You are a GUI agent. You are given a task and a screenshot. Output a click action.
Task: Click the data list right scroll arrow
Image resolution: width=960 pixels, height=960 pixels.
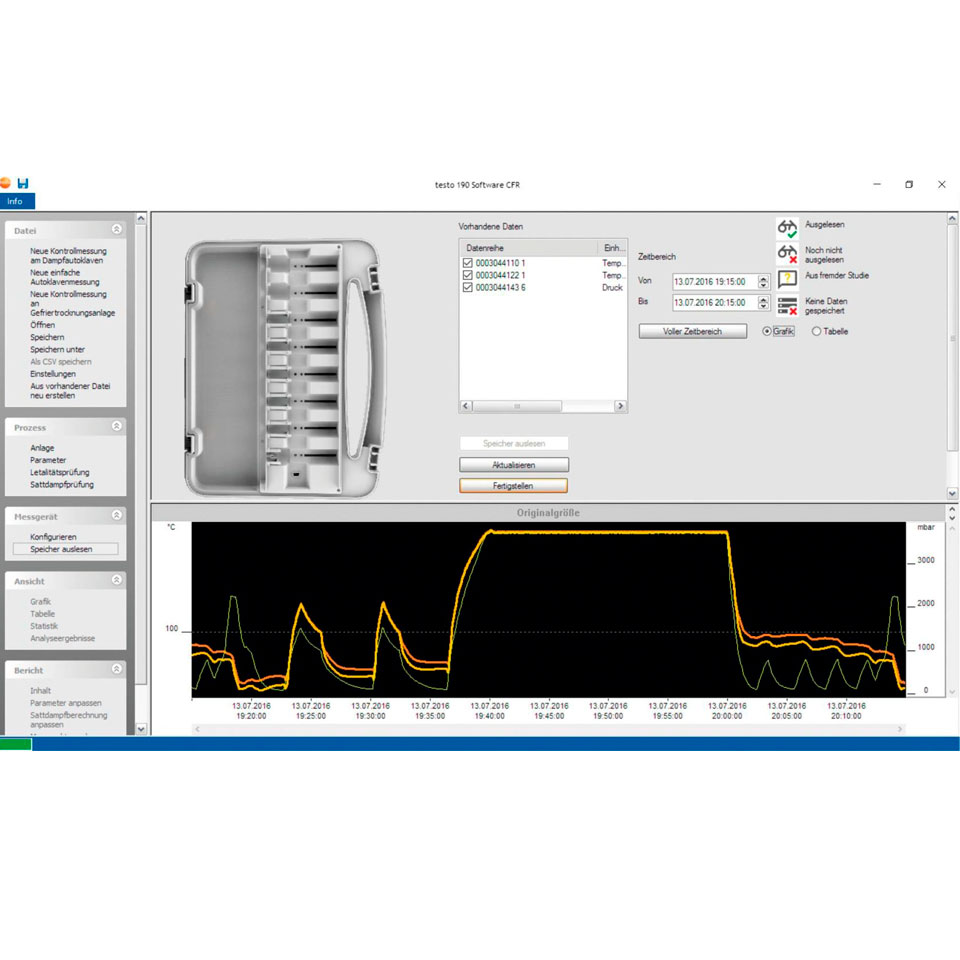pos(620,406)
